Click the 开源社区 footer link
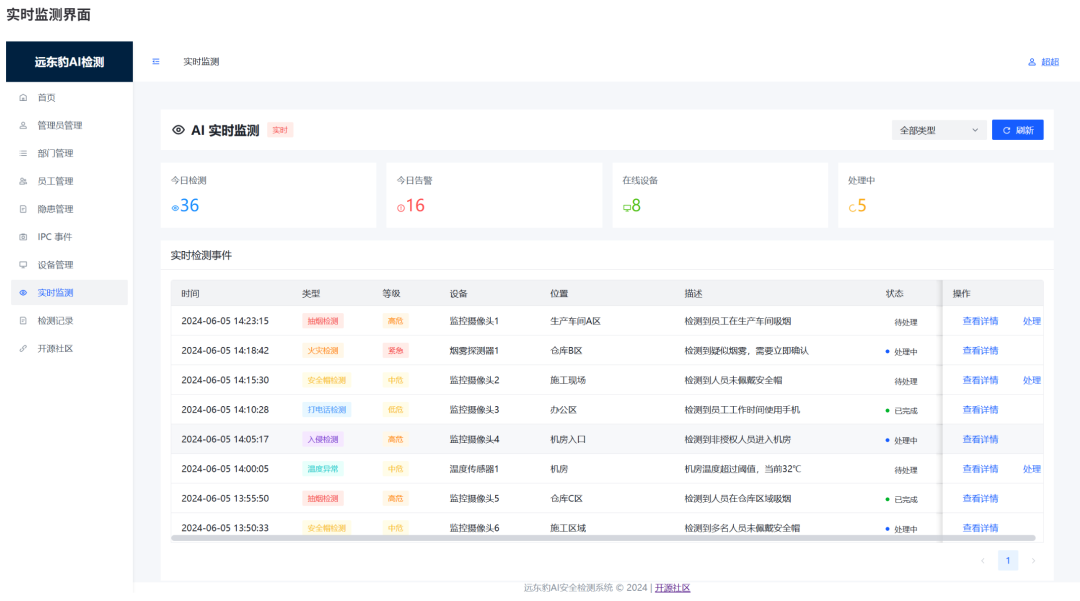 (672, 588)
